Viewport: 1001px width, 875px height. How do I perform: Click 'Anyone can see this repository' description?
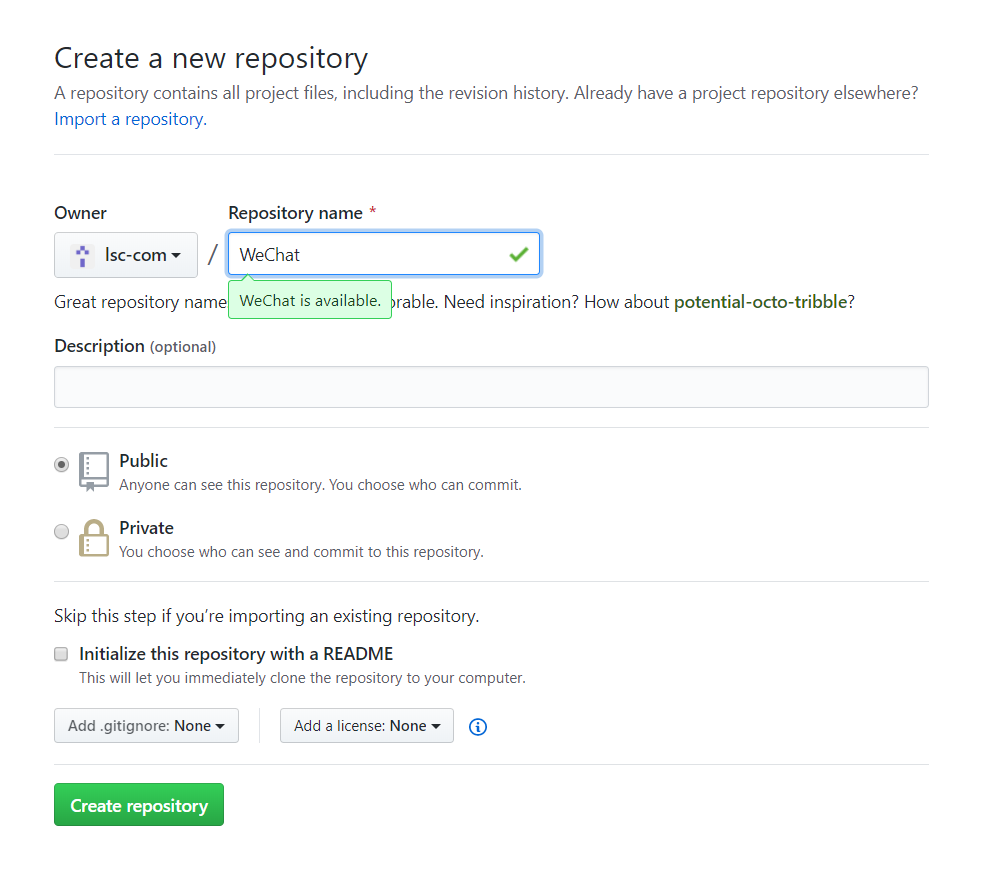tap(320, 485)
